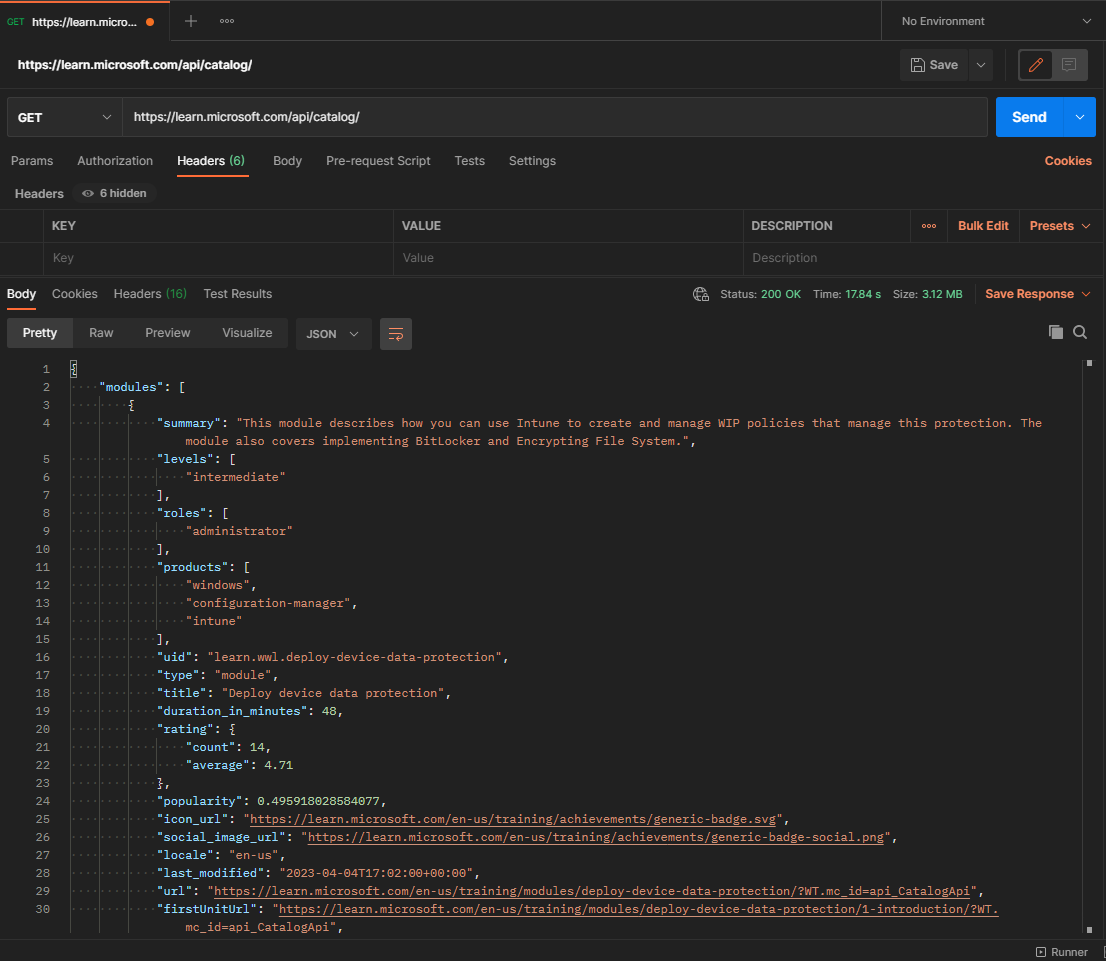Click the header Key input field

pos(219,258)
